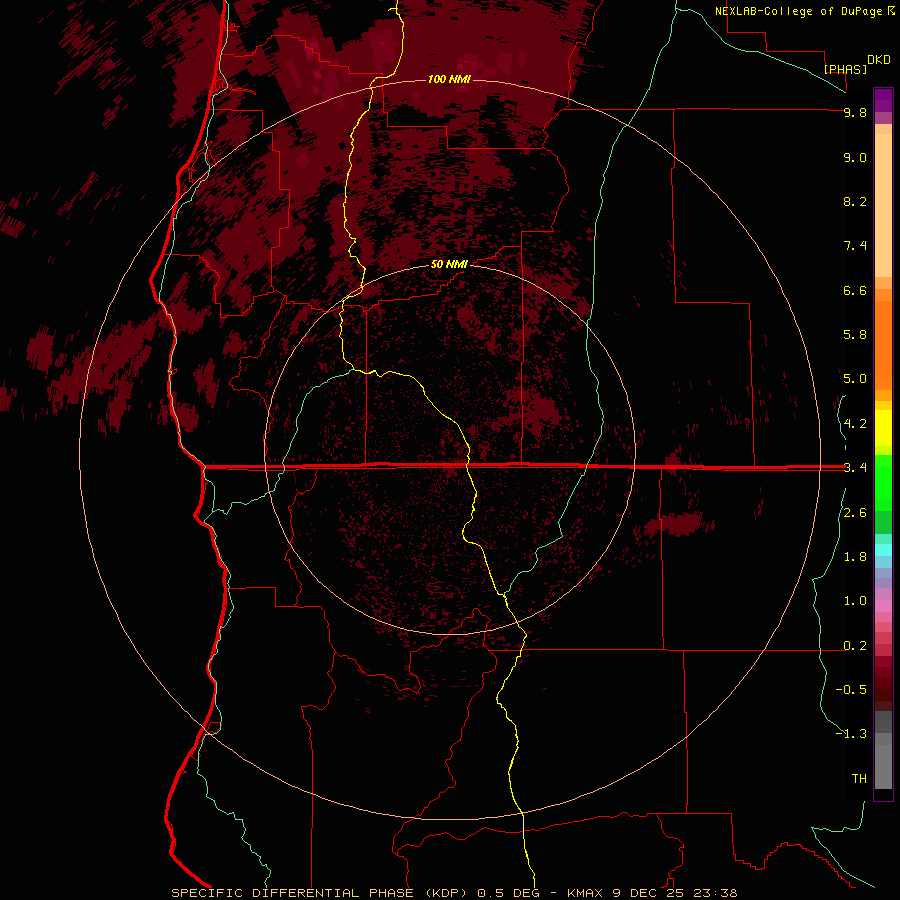
Task: Pick the cyan segment of the color bar
Action: (883, 550)
